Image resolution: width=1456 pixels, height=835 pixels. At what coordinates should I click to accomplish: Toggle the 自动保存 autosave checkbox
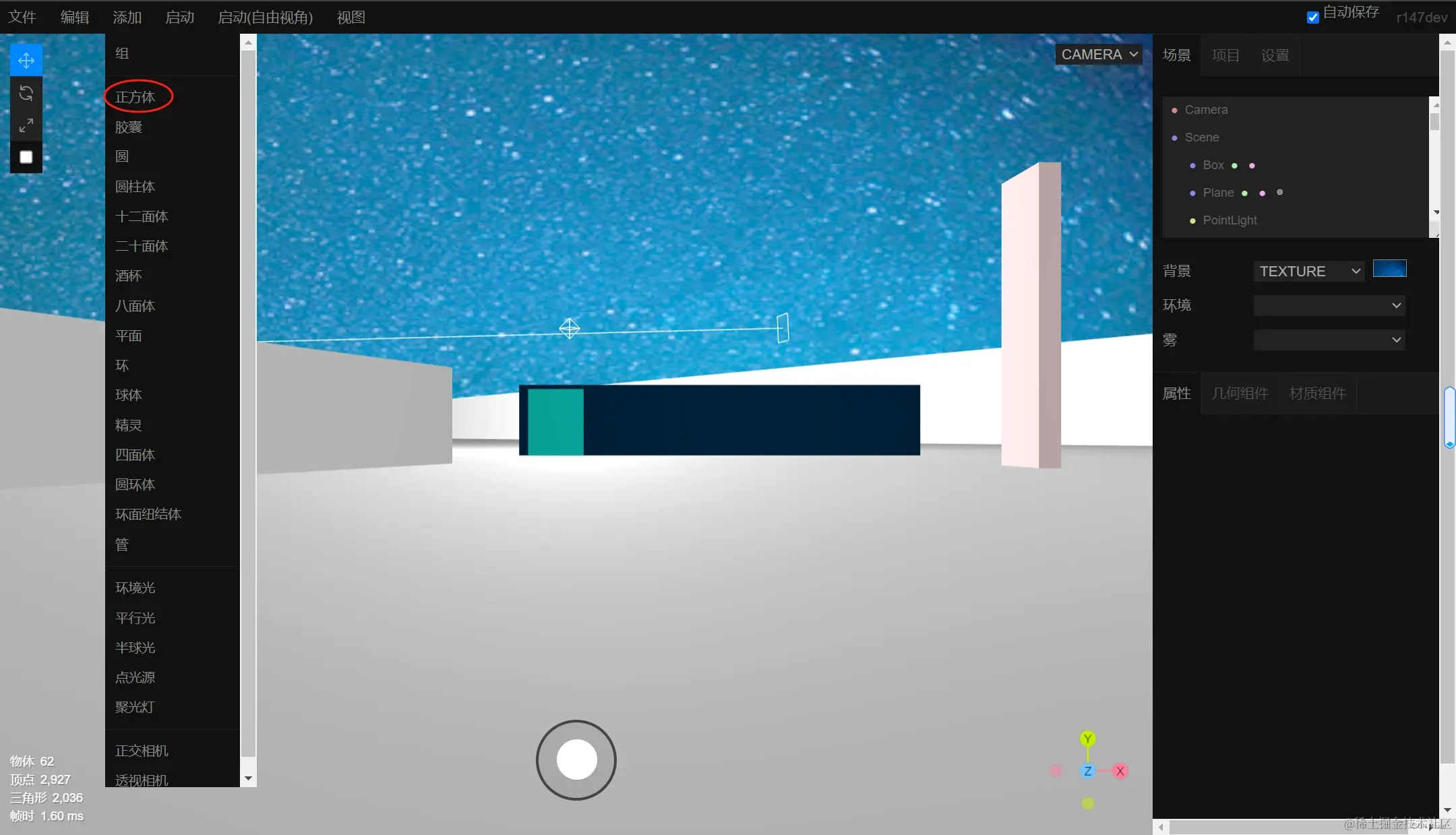click(1312, 18)
